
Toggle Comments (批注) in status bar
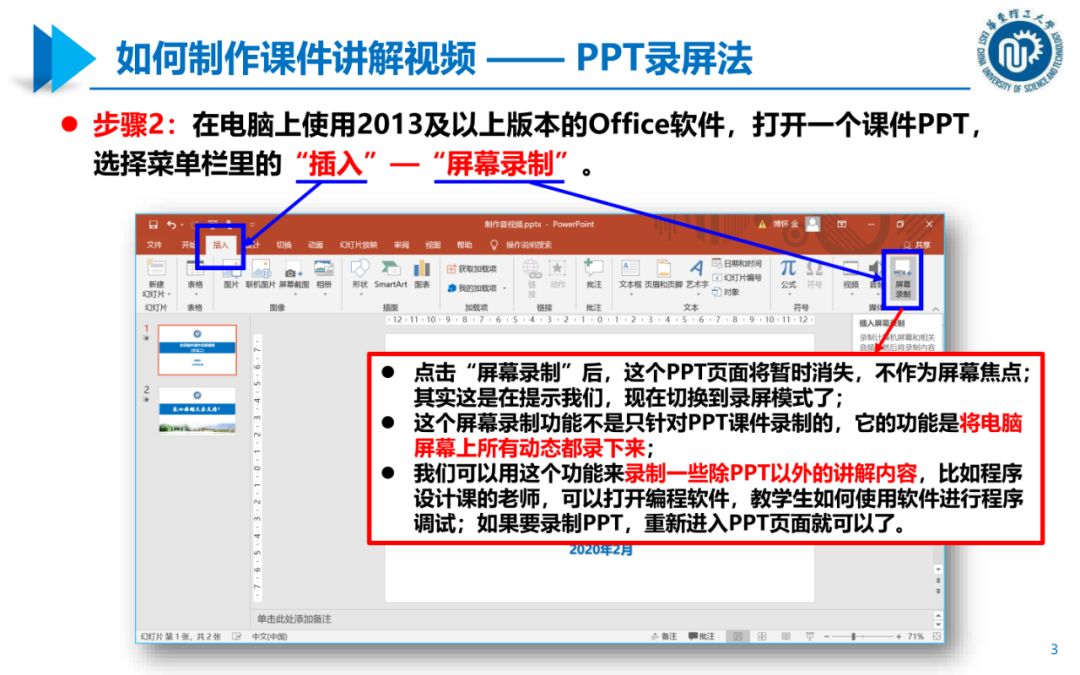[x=702, y=636]
